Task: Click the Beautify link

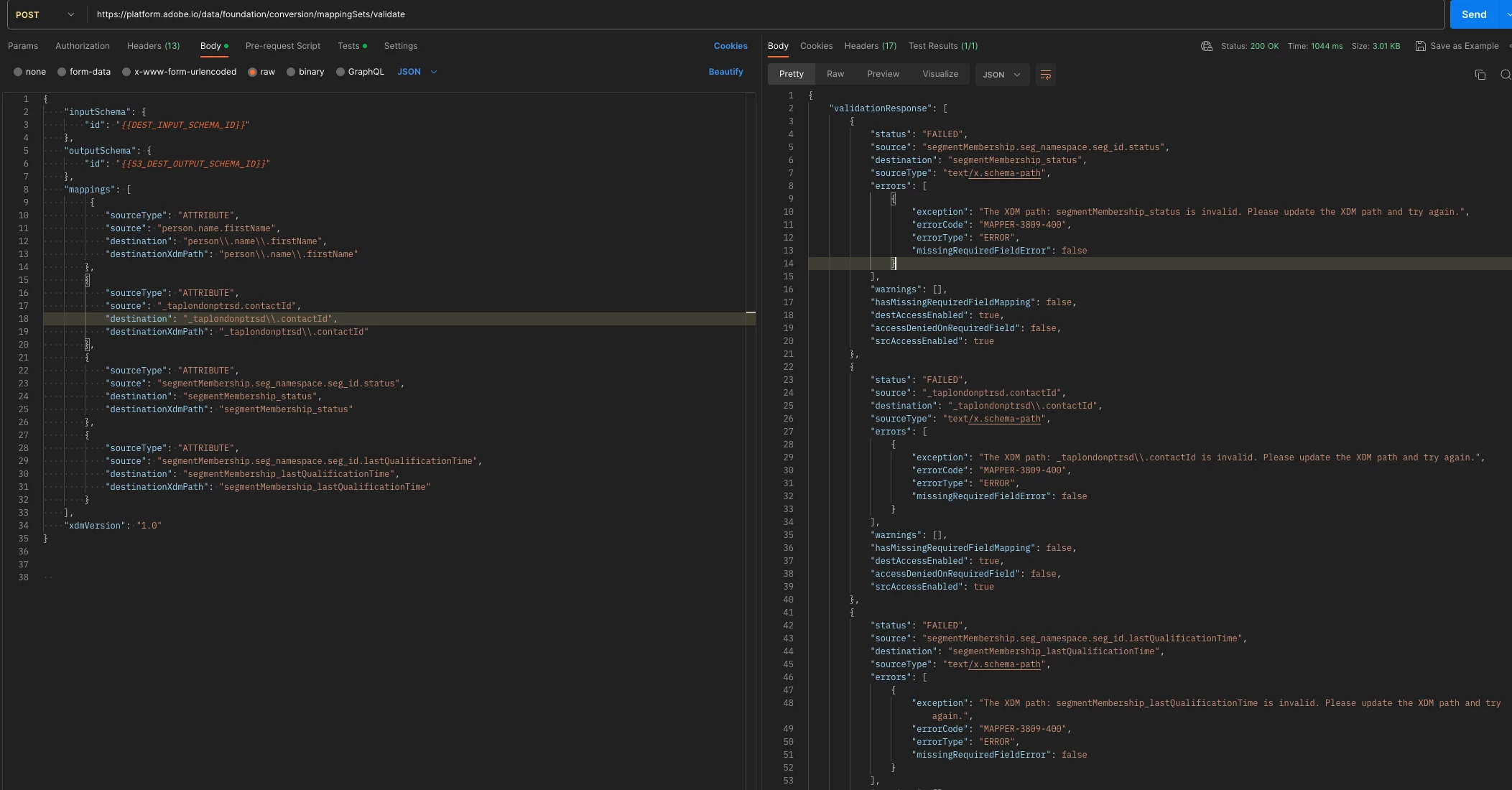Action: pos(725,72)
